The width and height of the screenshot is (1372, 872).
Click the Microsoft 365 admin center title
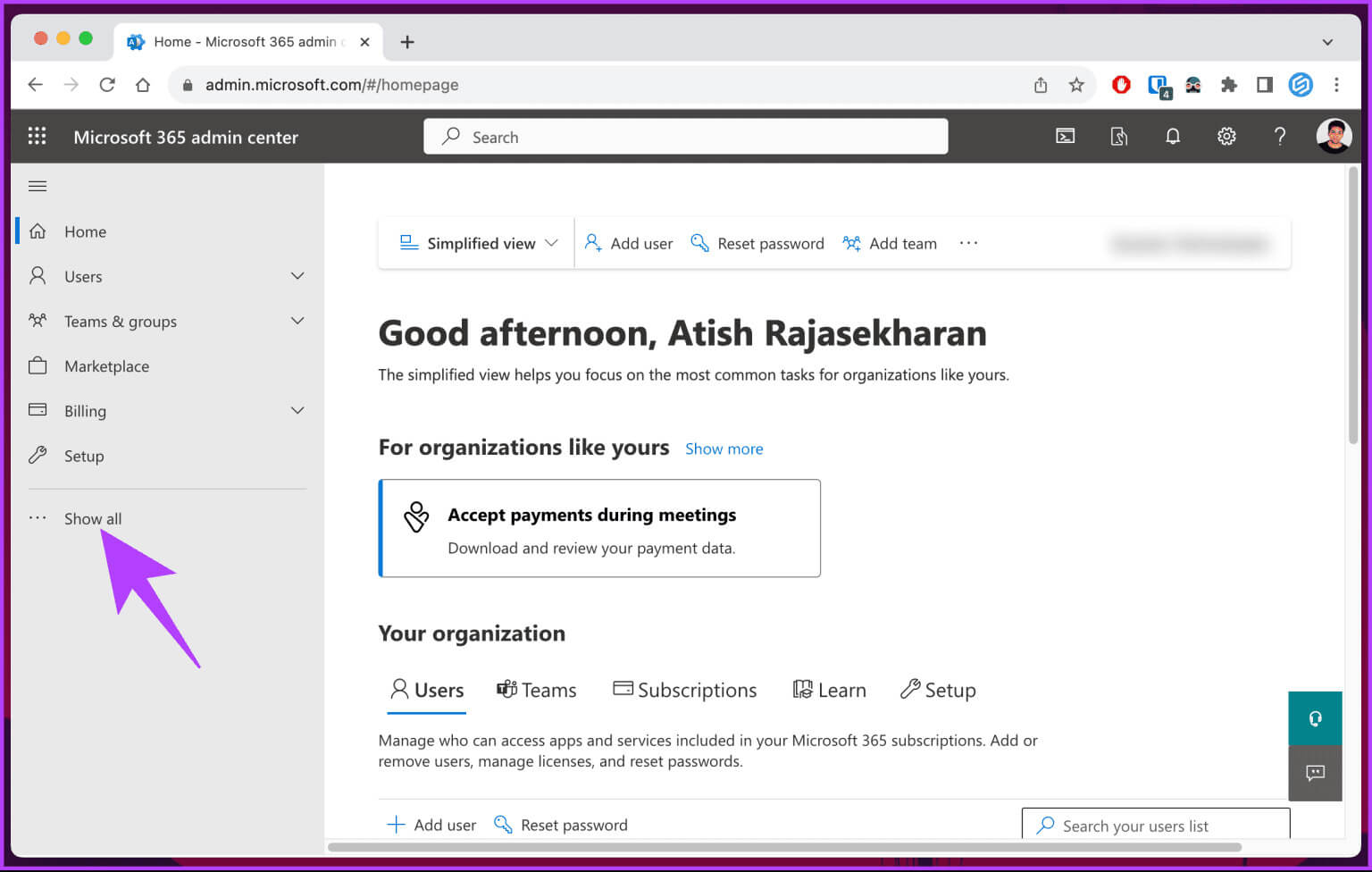tap(186, 137)
